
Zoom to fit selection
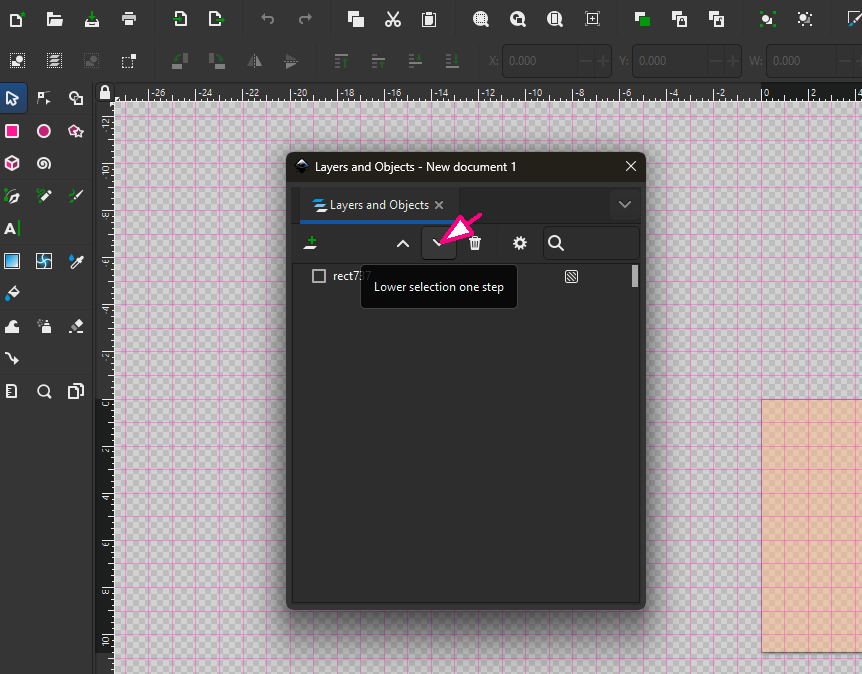pyautogui.click(x=480, y=19)
